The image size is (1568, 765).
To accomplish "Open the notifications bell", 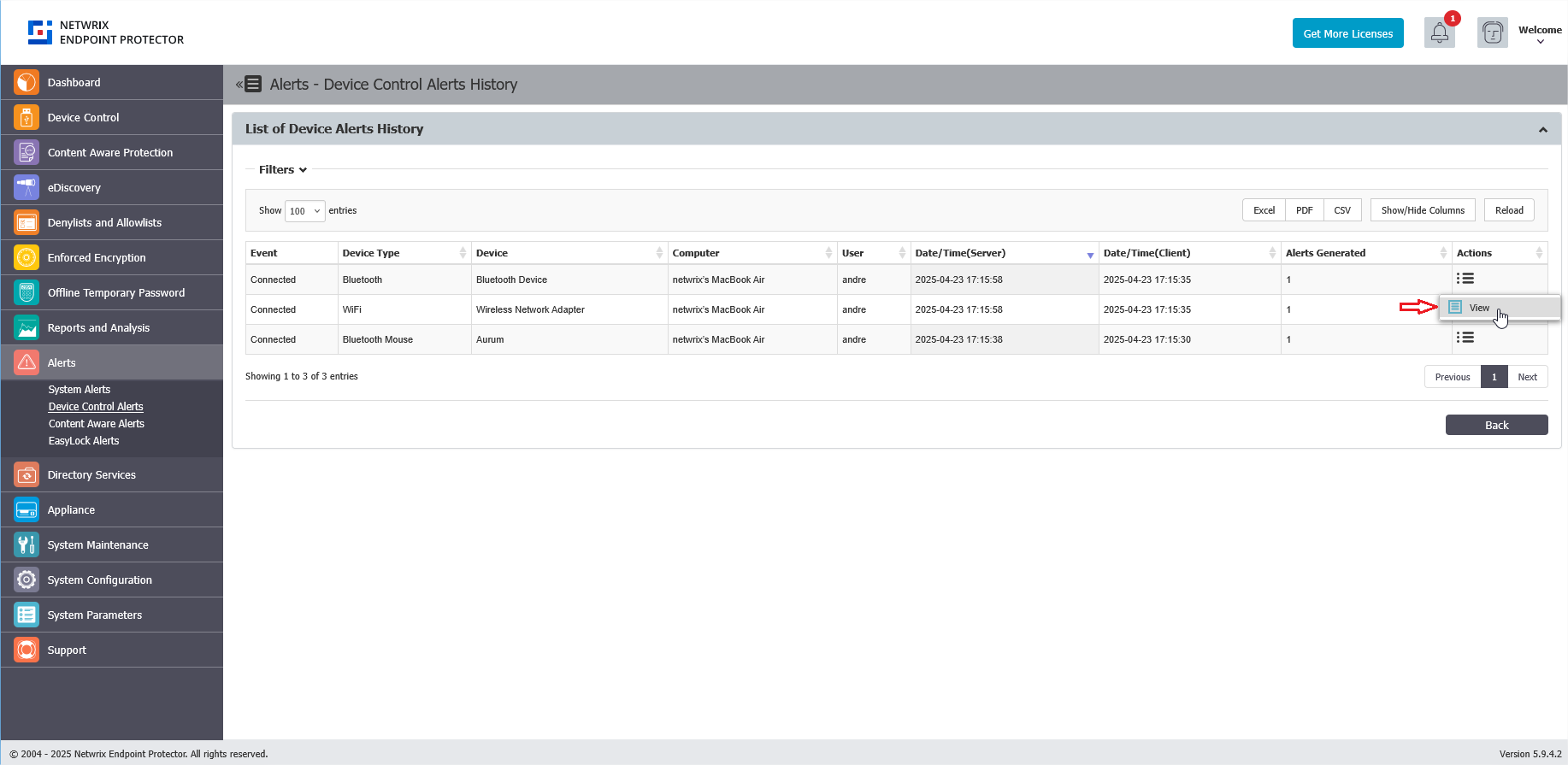I will (1440, 33).
